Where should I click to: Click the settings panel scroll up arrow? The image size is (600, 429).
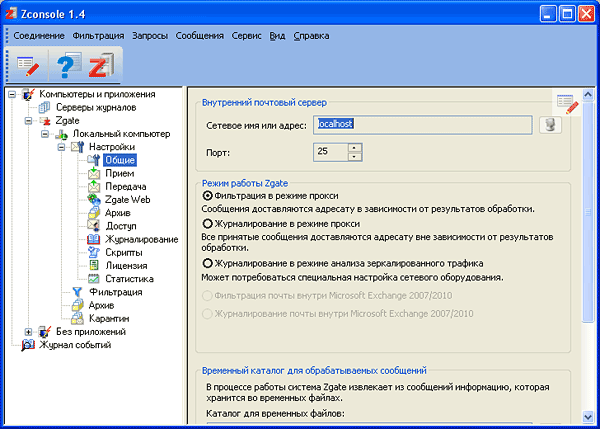click(x=588, y=94)
